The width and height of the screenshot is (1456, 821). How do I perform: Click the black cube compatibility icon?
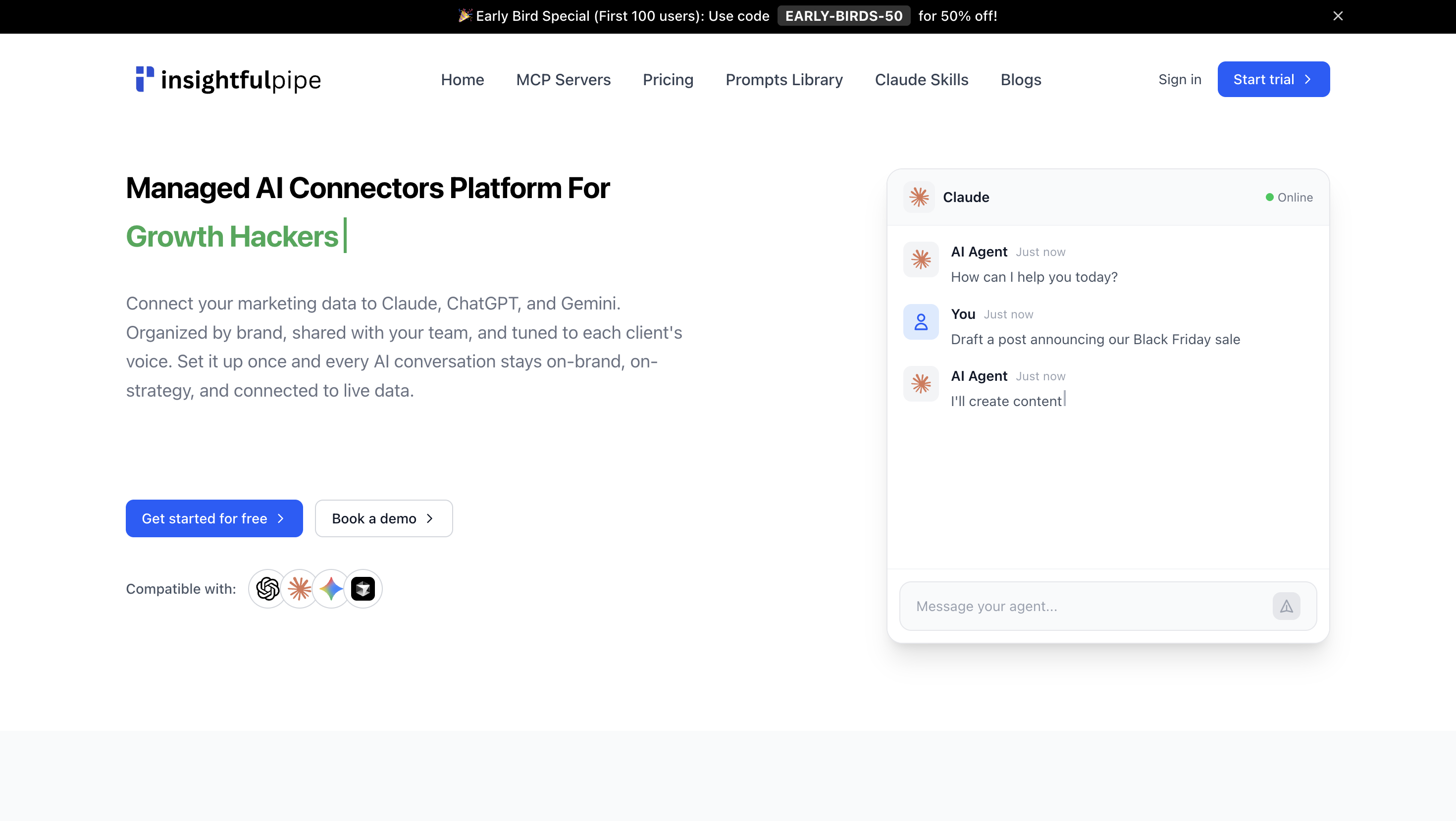[x=363, y=589]
